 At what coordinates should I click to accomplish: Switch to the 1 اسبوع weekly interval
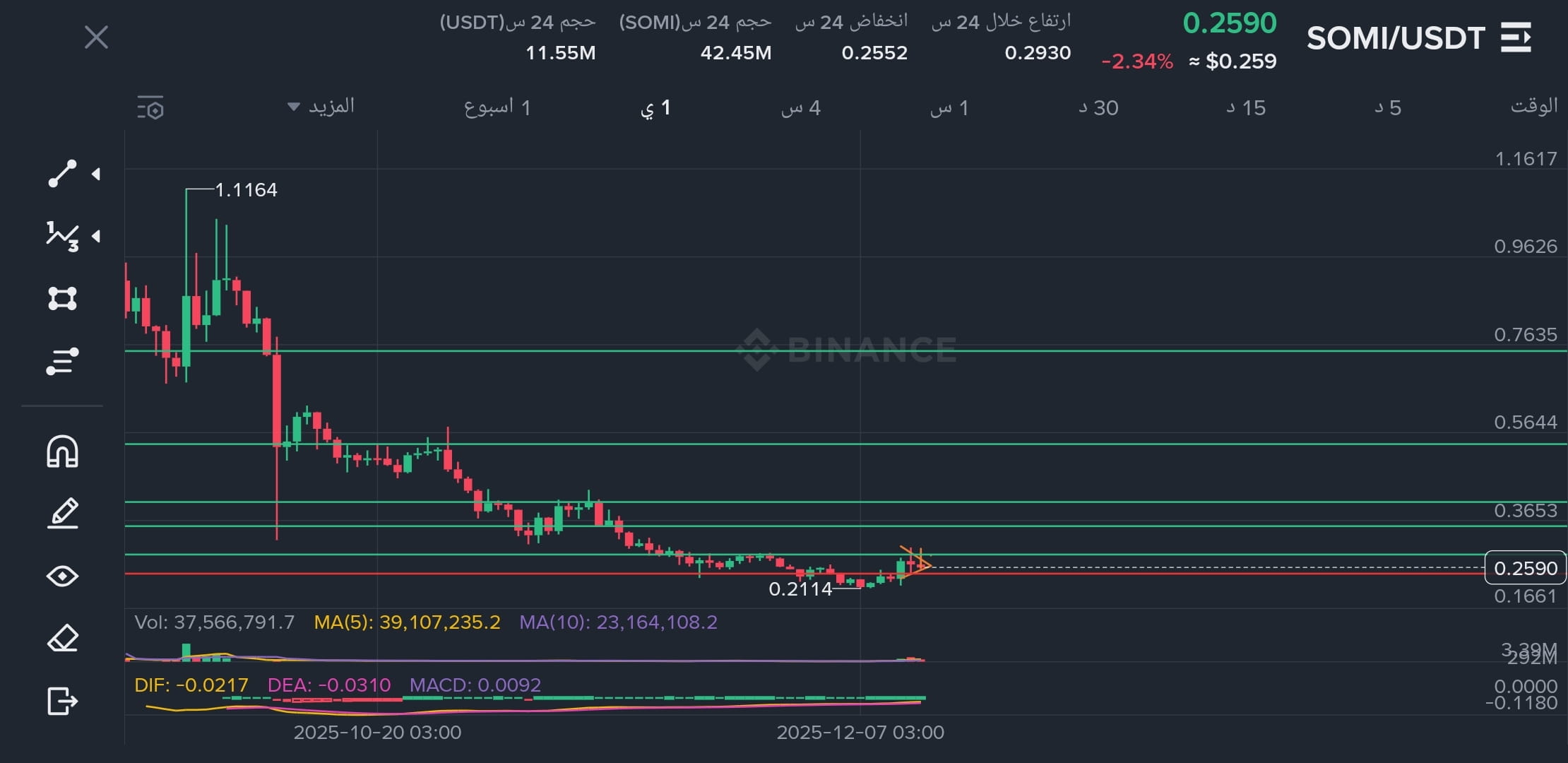[497, 107]
